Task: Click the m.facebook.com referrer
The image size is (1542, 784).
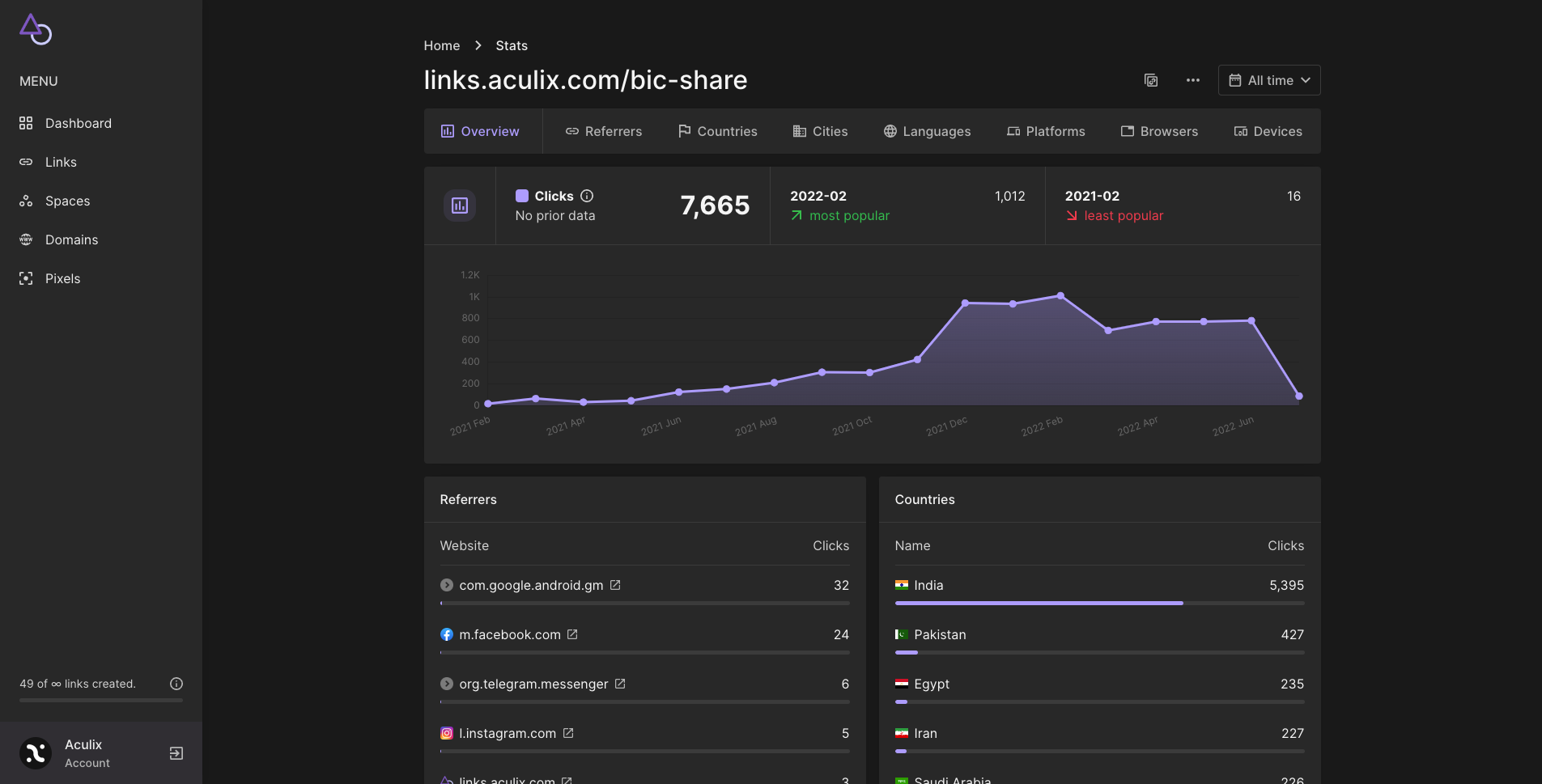Action: tap(510, 634)
